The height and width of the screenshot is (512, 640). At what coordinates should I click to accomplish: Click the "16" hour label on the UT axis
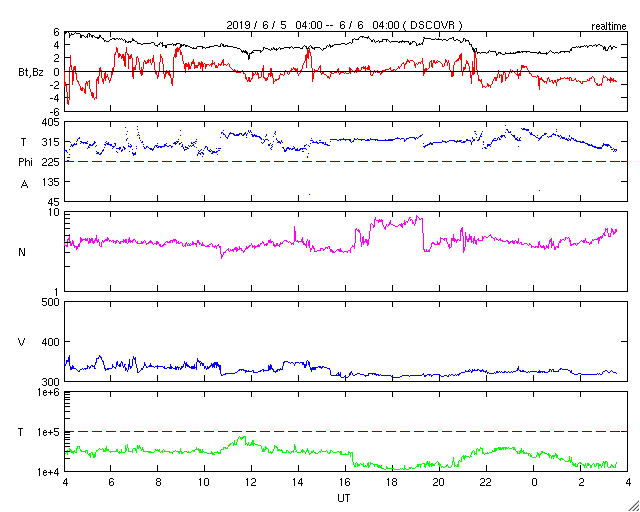coord(345,482)
